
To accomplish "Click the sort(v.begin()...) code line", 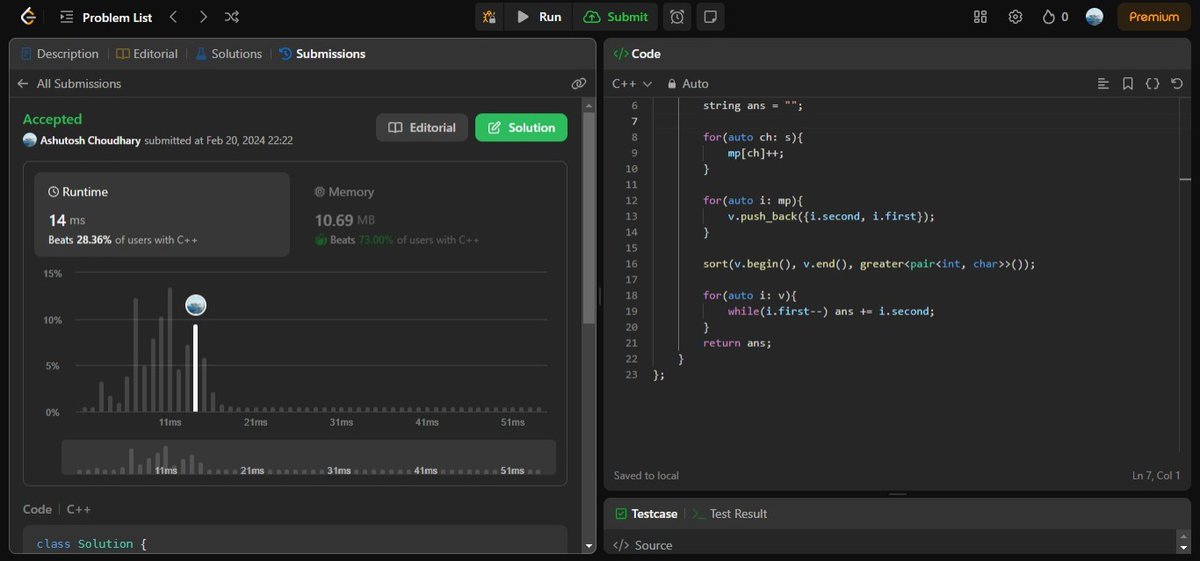I will tap(869, 264).
